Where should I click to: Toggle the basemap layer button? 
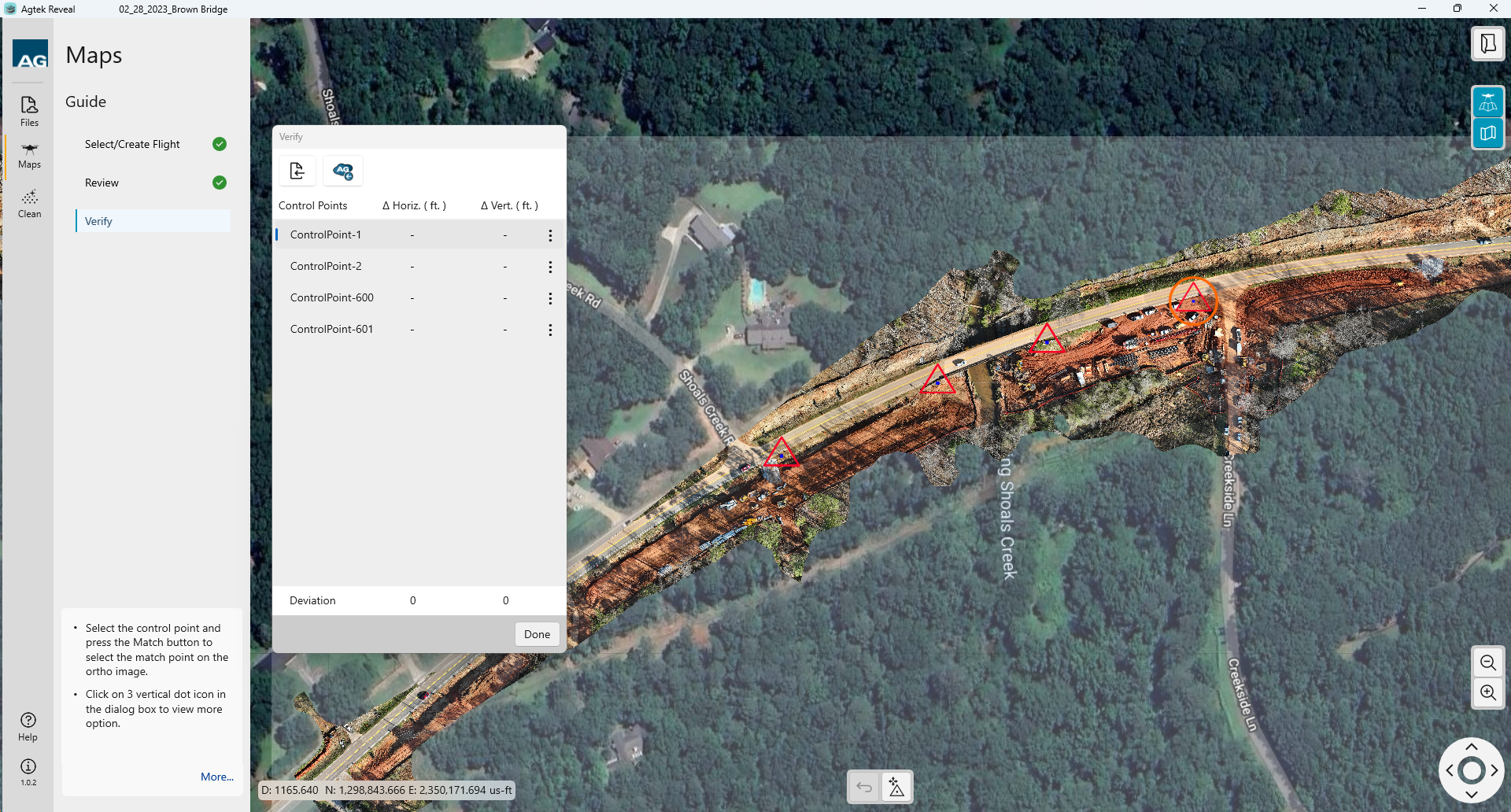pos(1487,133)
